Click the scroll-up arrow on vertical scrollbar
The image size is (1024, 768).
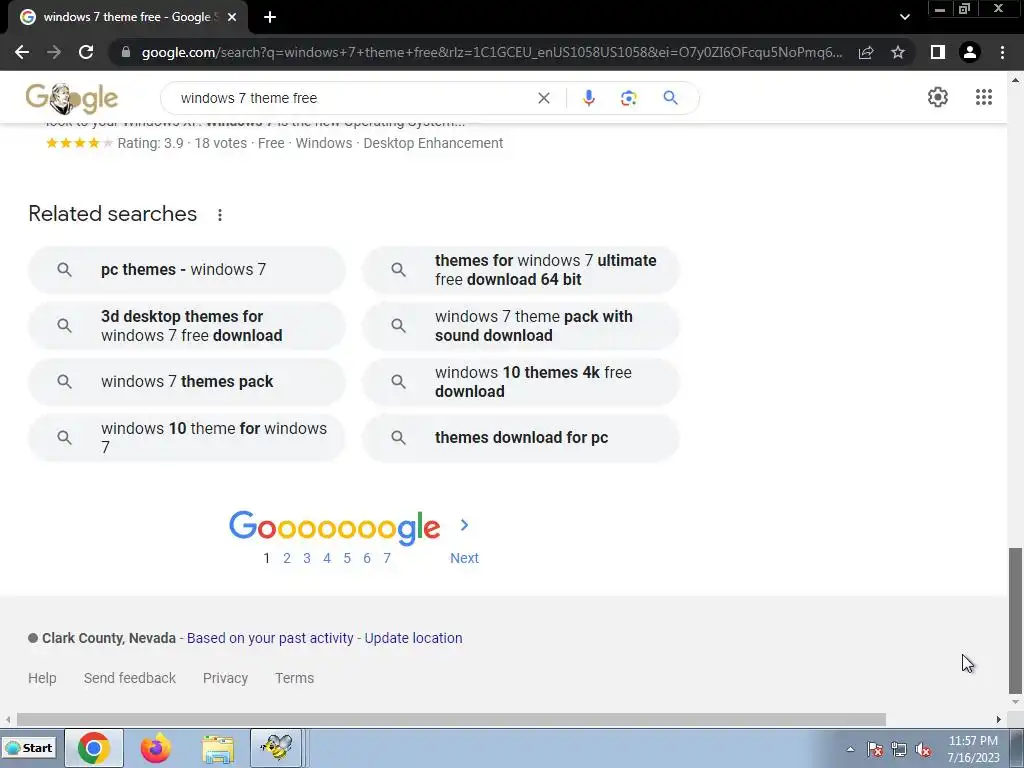(x=1015, y=80)
